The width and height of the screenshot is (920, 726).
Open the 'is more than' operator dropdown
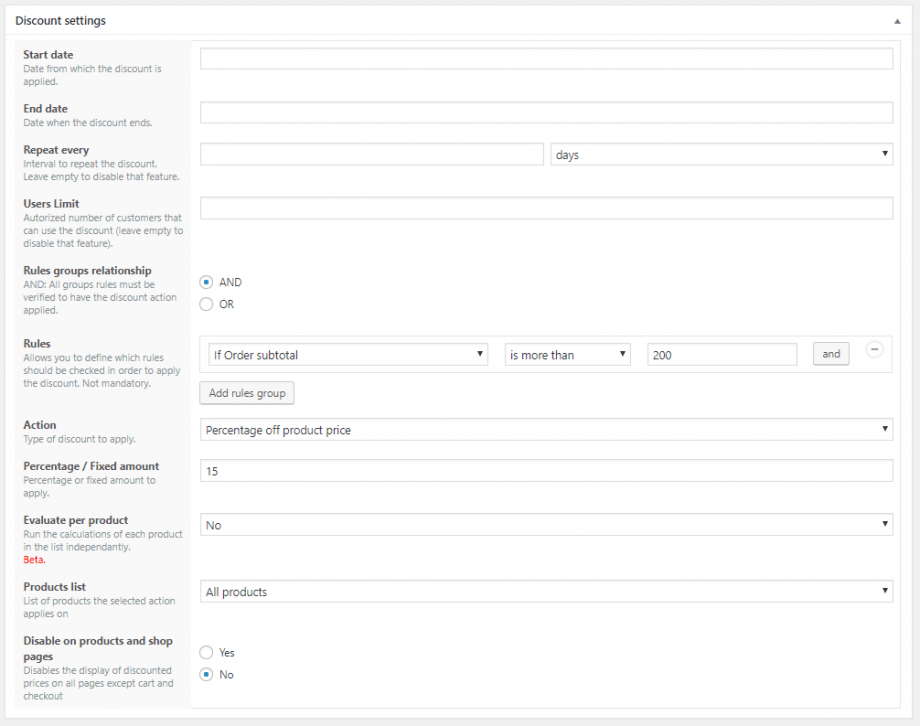click(567, 355)
